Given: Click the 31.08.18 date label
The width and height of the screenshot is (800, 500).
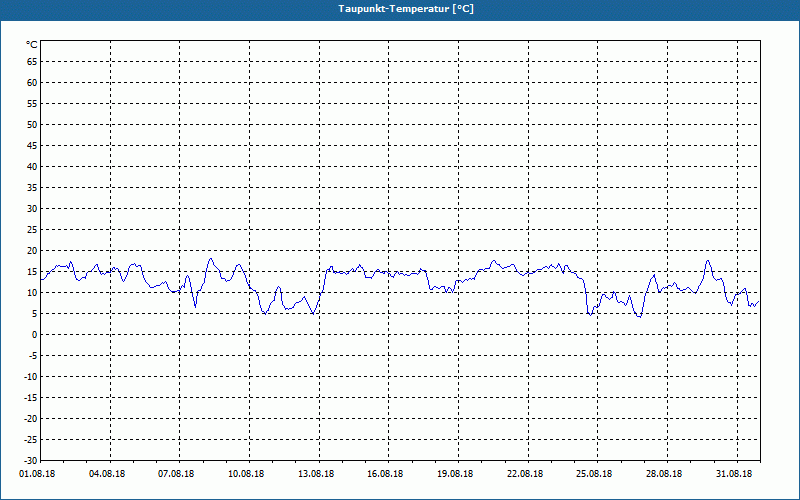Looking at the screenshot, I should [734, 474].
